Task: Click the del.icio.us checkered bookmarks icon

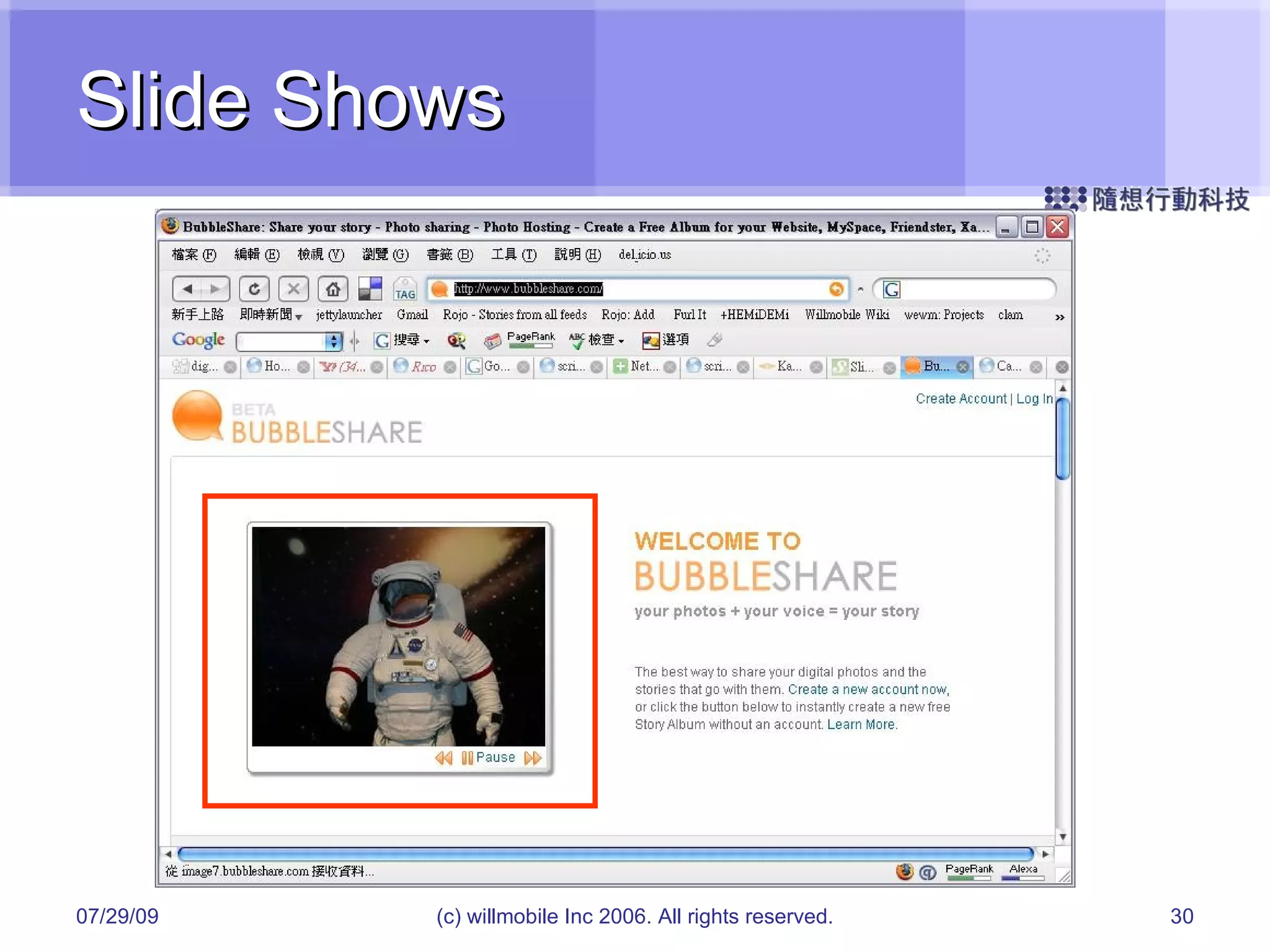Action: click(x=370, y=289)
